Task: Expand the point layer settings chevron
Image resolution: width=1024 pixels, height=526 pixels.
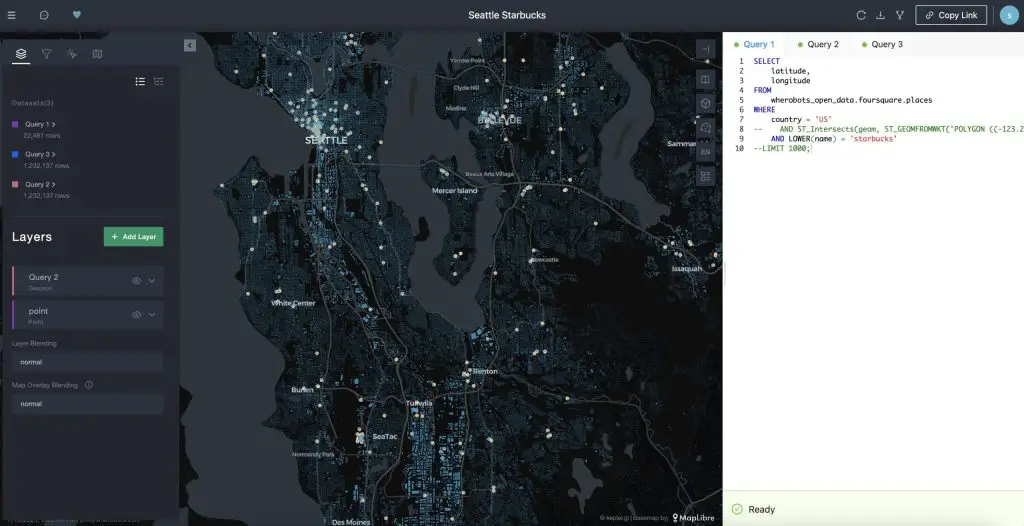Action: pyautogui.click(x=152, y=315)
